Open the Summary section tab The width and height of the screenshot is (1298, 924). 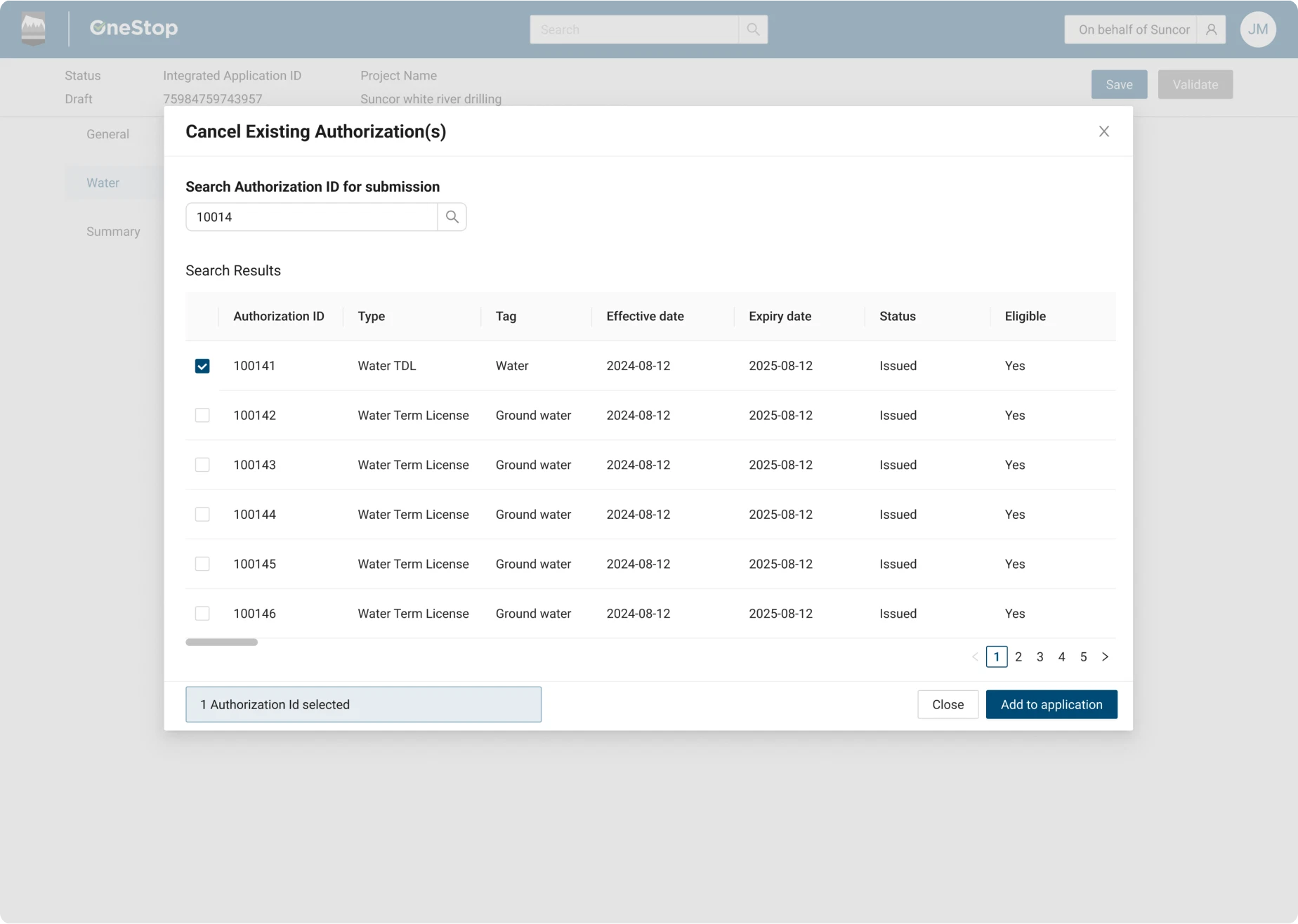click(113, 231)
